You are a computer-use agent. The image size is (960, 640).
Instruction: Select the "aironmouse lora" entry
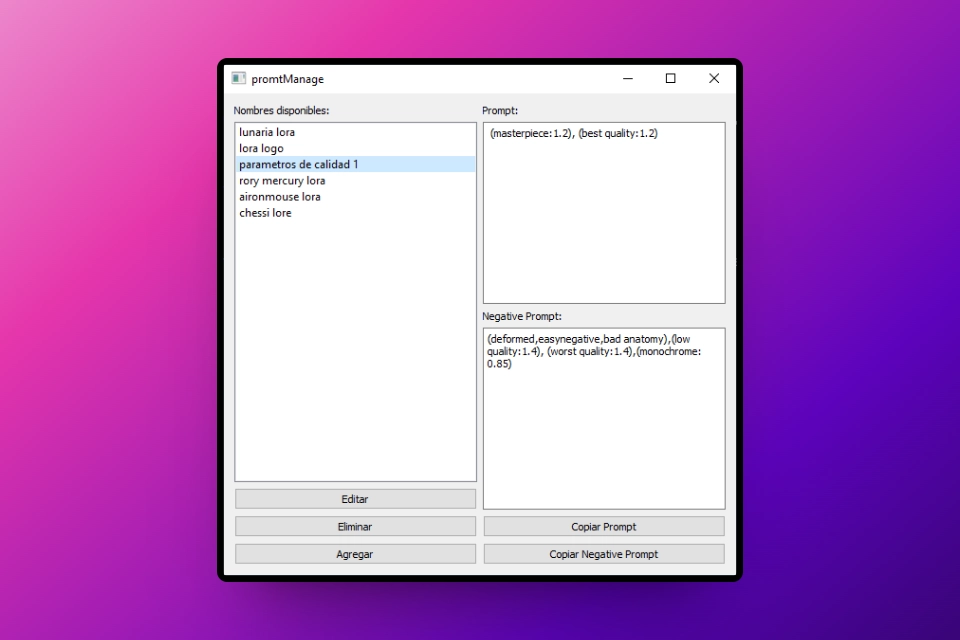point(280,196)
